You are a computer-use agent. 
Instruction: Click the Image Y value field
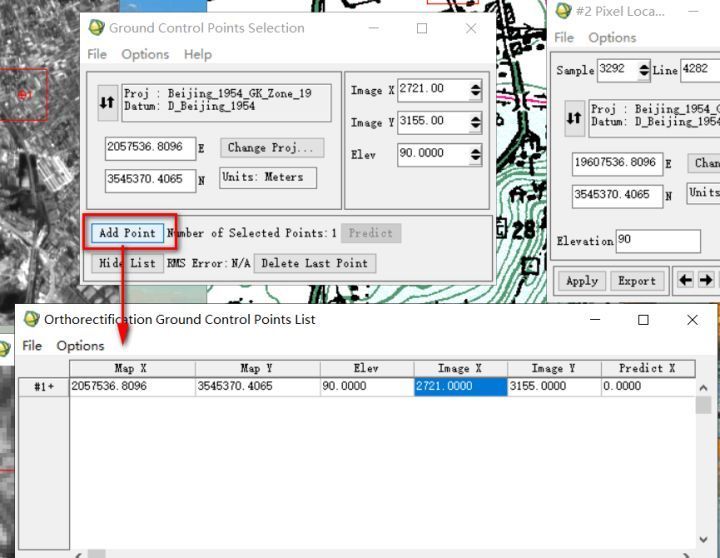point(433,123)
